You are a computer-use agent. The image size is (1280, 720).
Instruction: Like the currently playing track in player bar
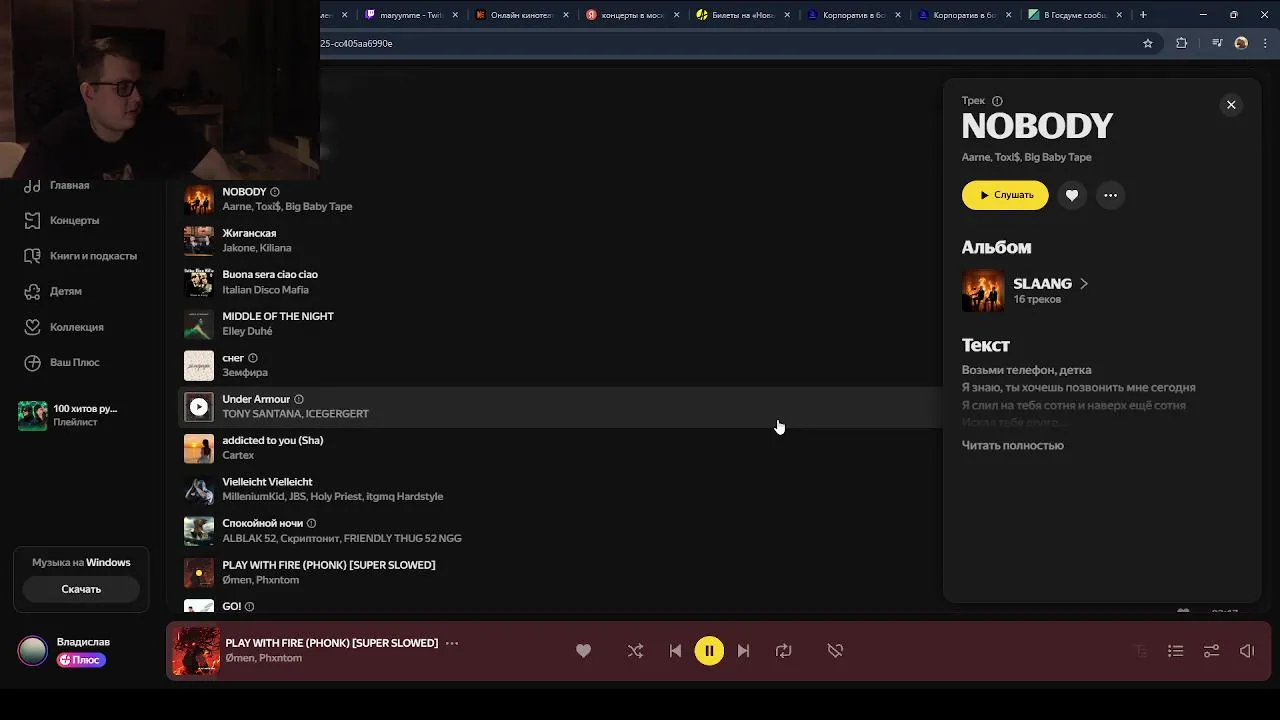tap(583, 651)
